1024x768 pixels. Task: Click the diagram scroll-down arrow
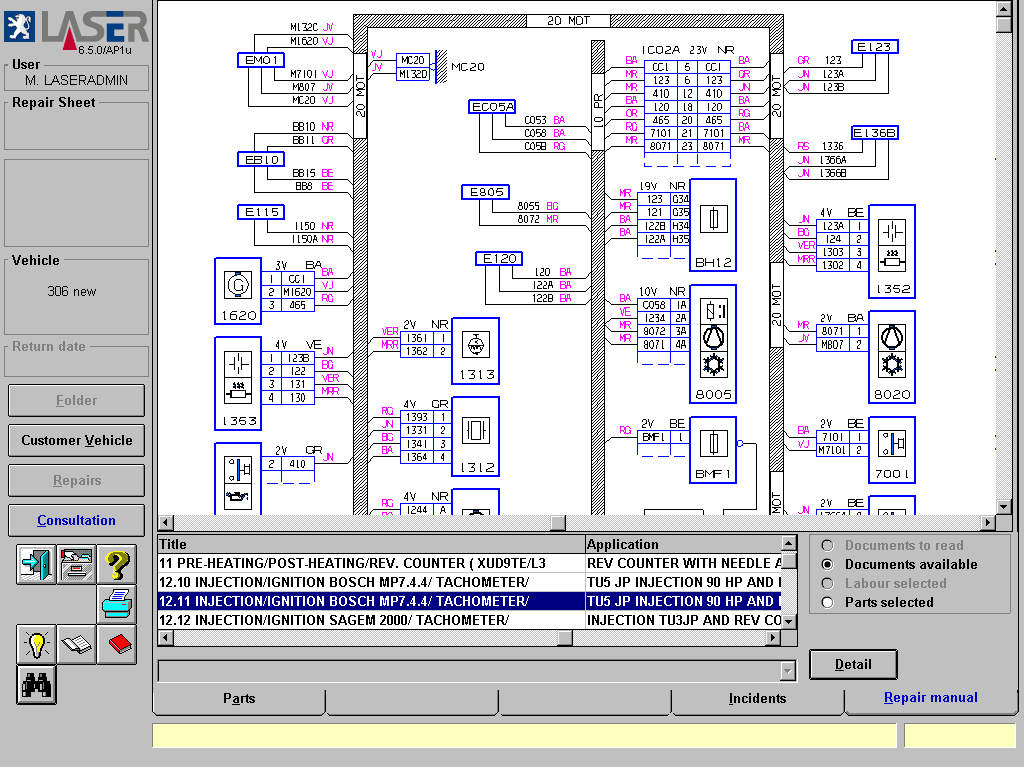tap(1004, 507)
